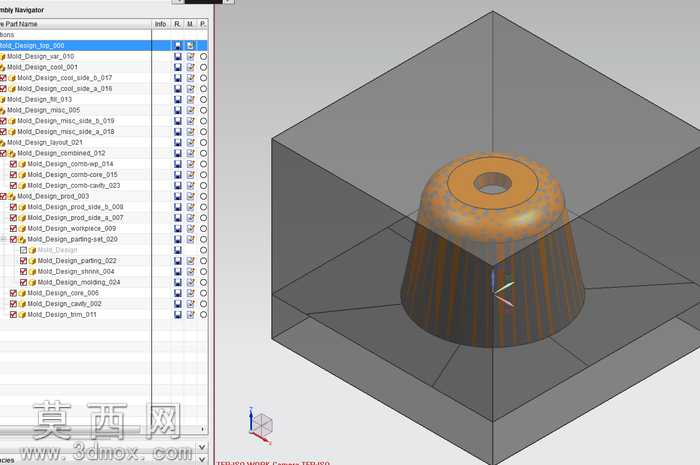Click the save icon in greyed Mold_Design row

(178, 250)
